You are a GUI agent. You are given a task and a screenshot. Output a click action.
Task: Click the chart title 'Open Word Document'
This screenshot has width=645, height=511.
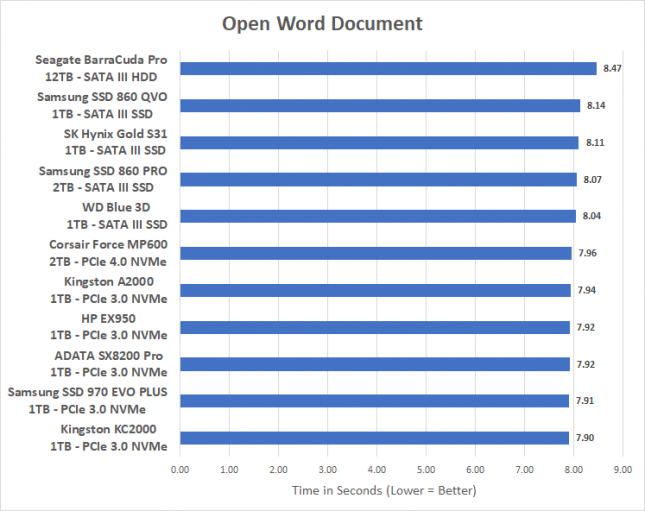tap(322, 23)
